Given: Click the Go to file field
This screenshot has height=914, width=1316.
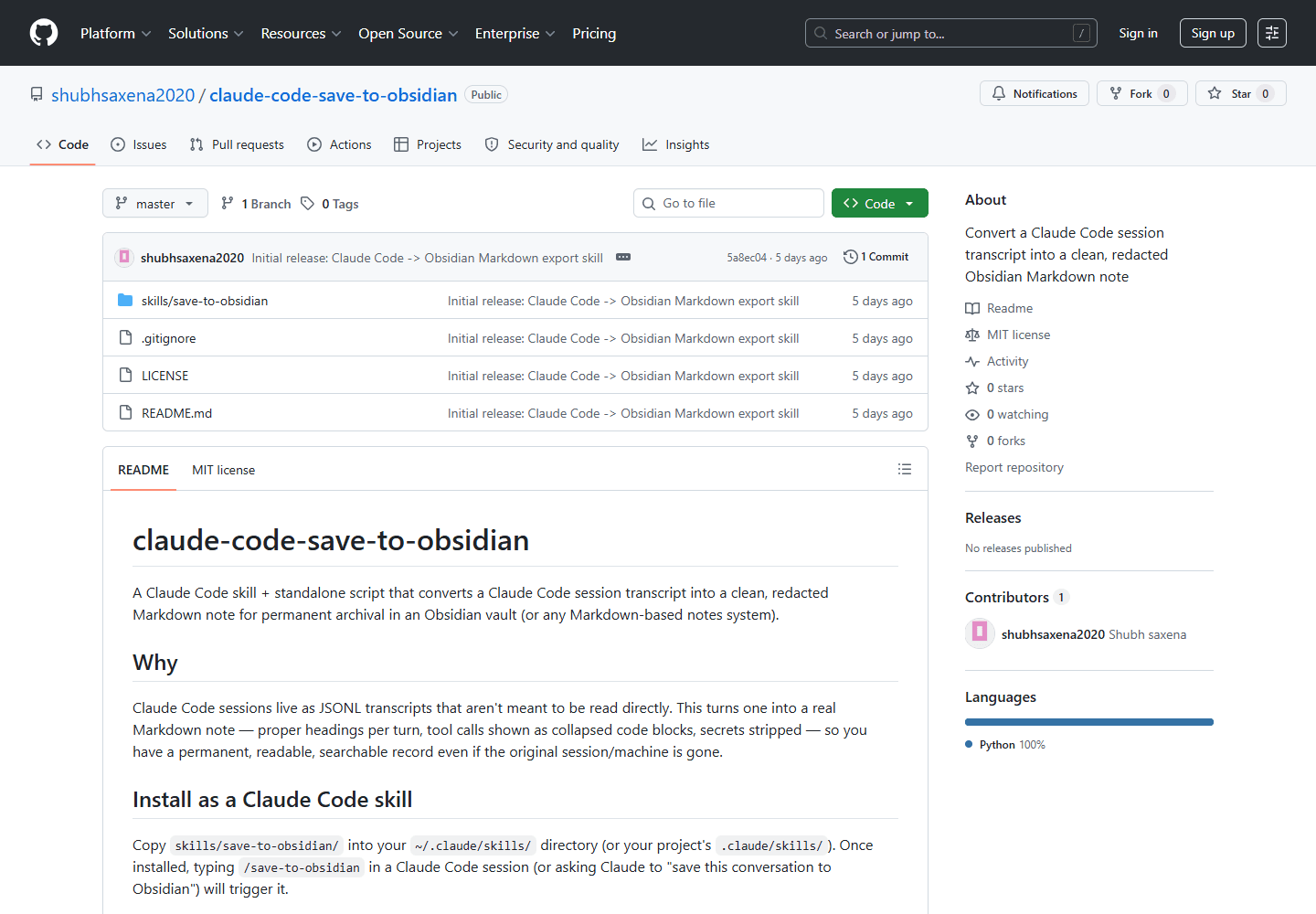Looking at the screenshot, I should coord(728,203).
